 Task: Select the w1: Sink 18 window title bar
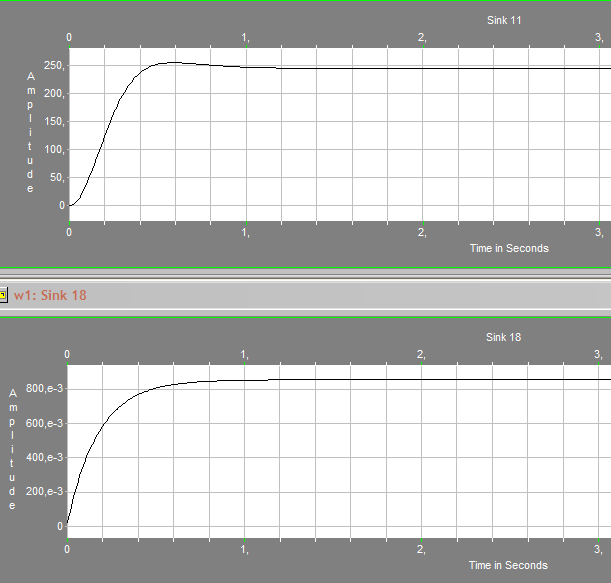(306, 295)
